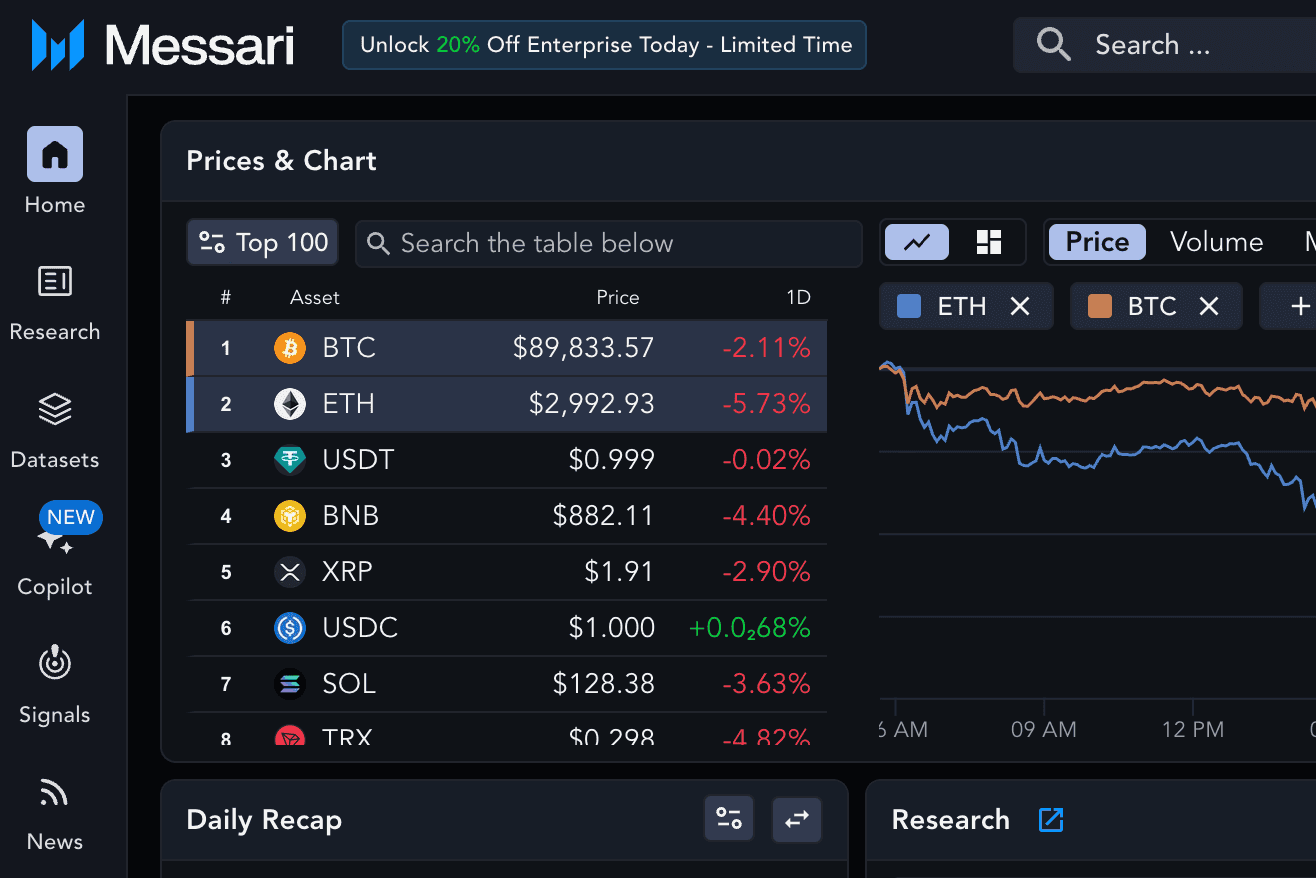Screen dimensions: 1316x878
Task: Click the BTC bitcoin coin icon
Action: [290, 348]
